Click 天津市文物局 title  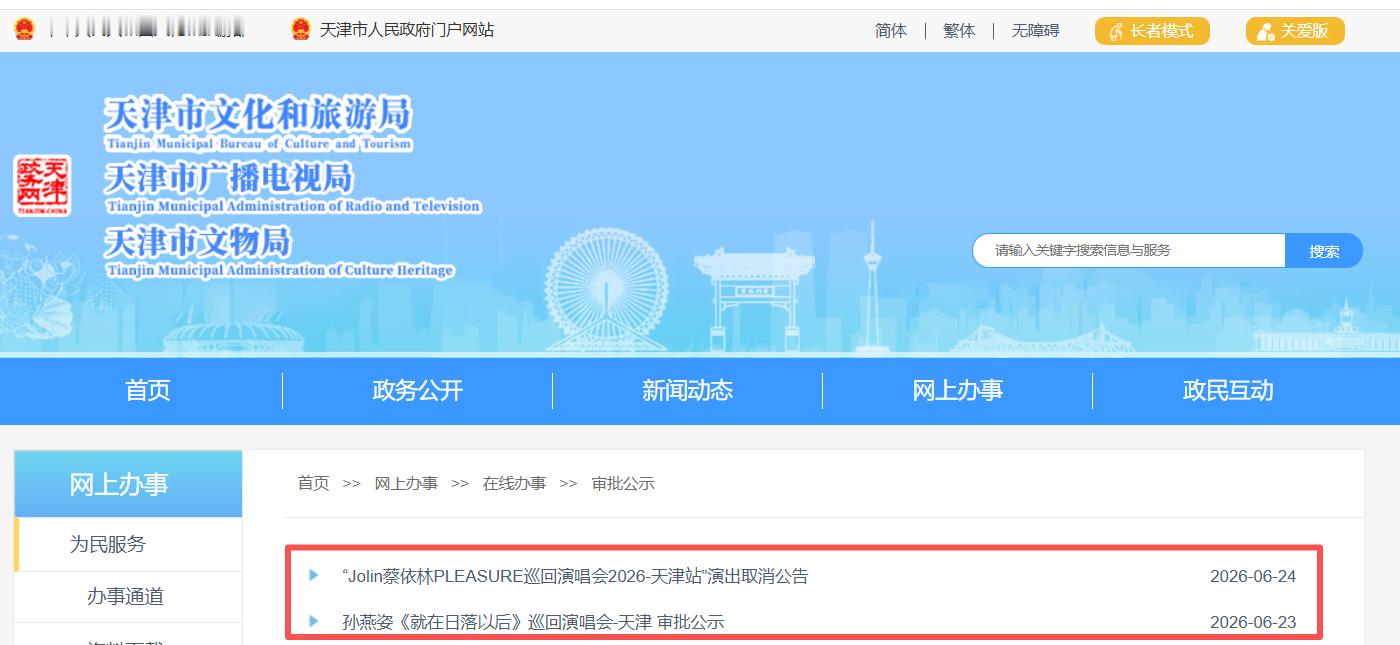point(197,242)
